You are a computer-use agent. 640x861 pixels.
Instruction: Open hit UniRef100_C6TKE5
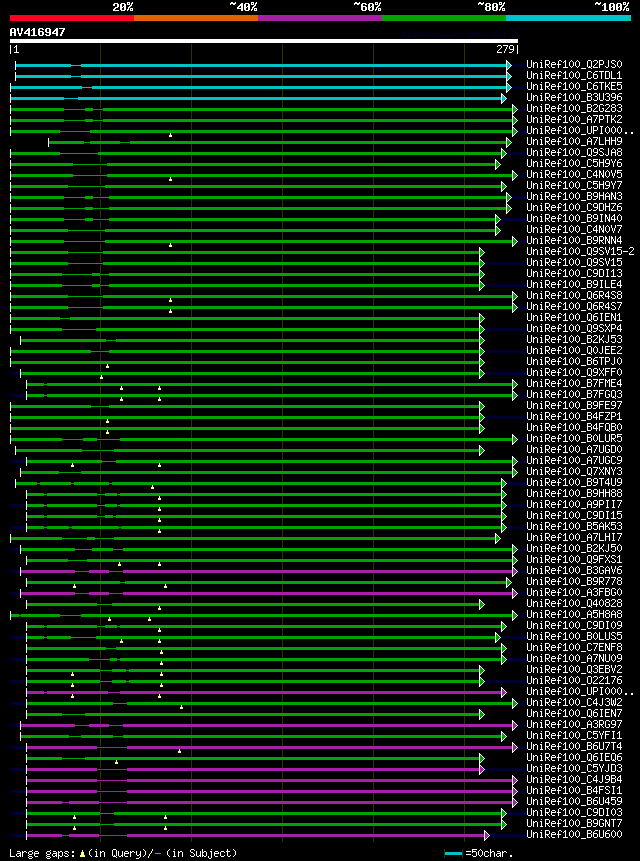[x=574, y=87]
